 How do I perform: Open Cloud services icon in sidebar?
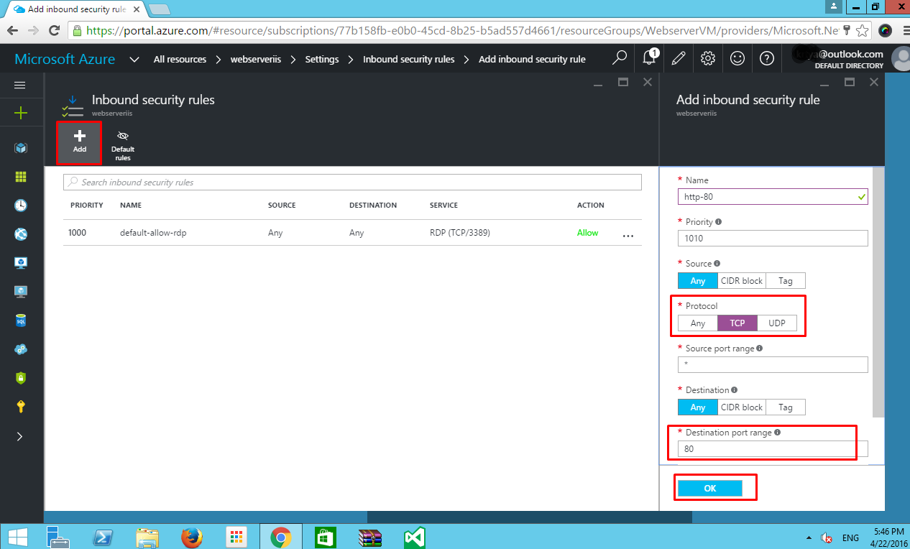[21, 349]
